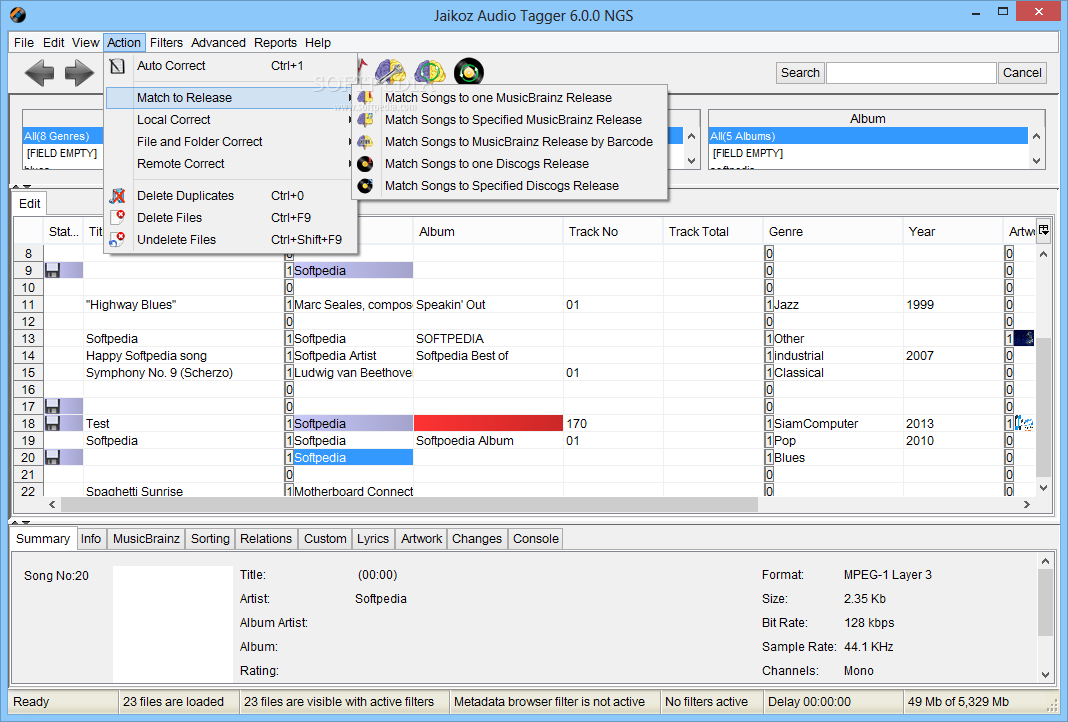Image resolution: width=1068 pixels, height=722 pixels.
Task: Choose Delete Files from the Action menu
Action: coord(230,217)
